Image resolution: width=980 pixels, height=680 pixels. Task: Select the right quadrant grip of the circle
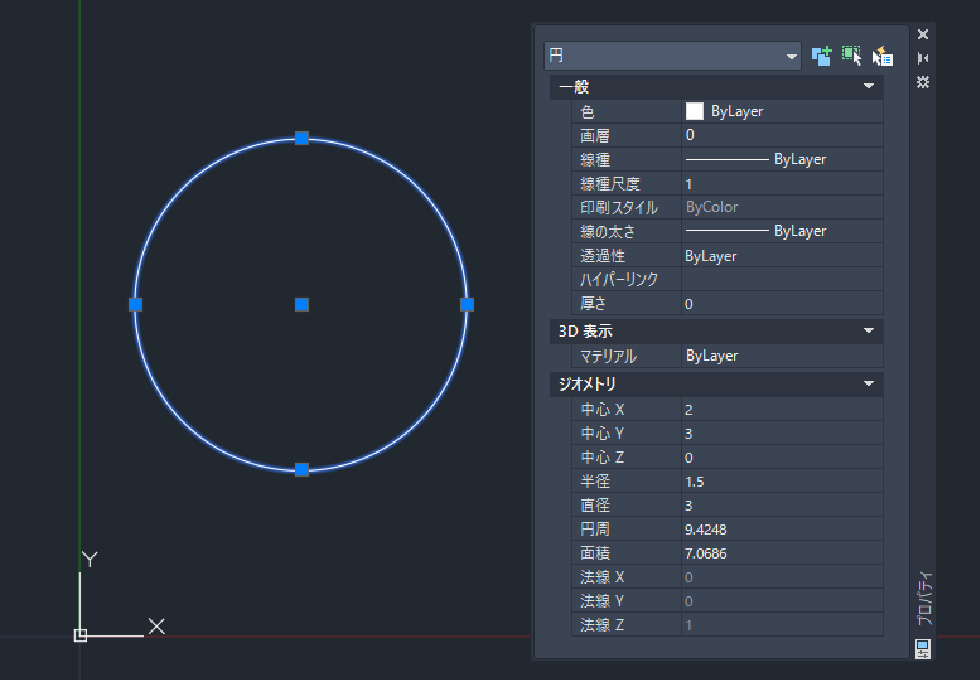[x=467, y=304]
